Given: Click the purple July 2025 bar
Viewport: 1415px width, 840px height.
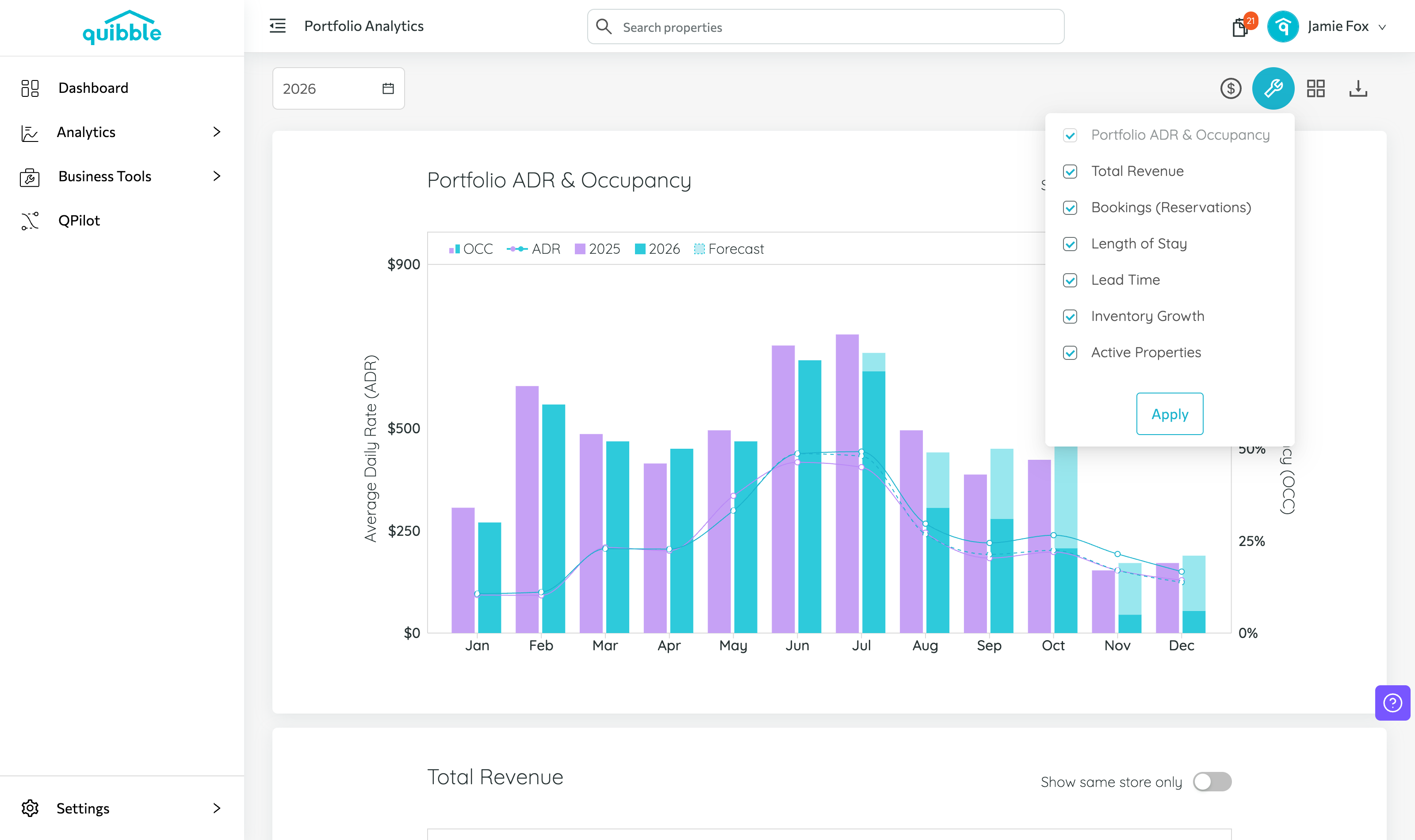Looking at the screenshot, I should 847,483.
